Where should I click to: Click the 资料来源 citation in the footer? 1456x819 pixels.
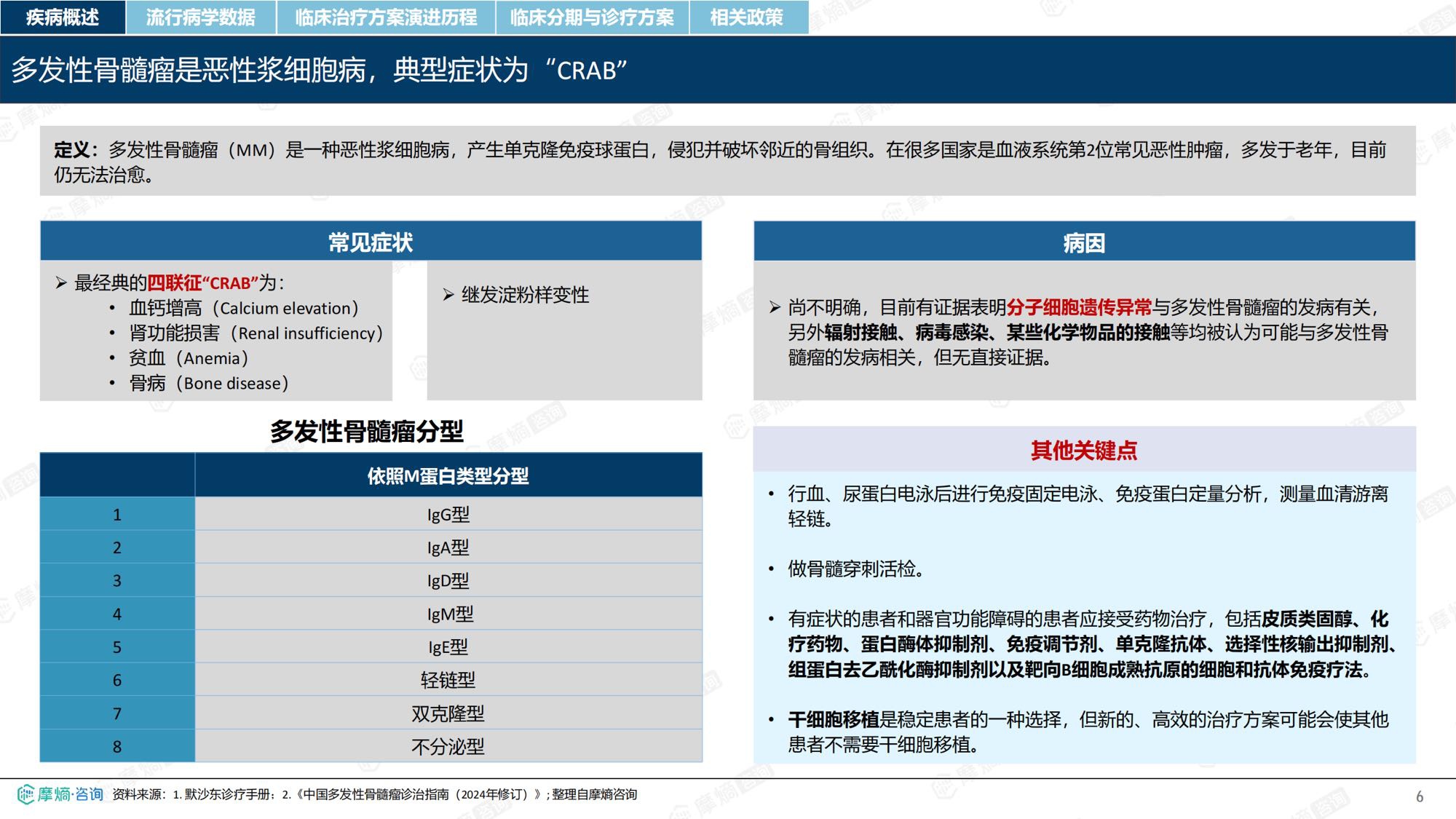pos(375,794)
